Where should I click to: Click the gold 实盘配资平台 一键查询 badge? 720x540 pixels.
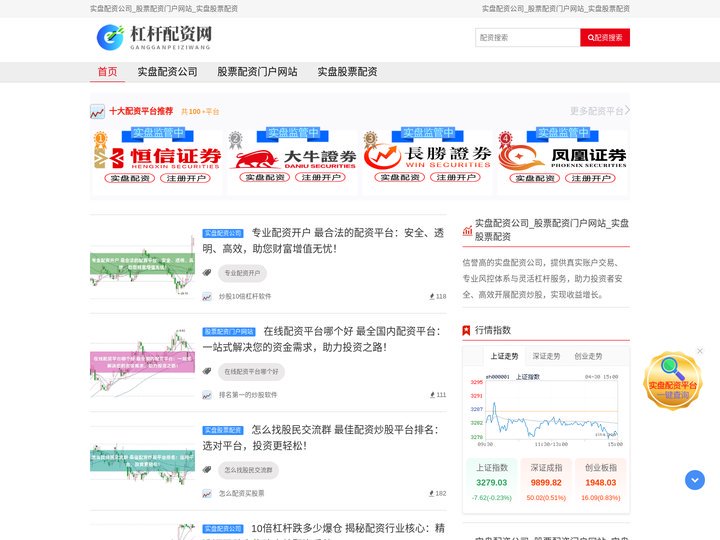point(673,381)
